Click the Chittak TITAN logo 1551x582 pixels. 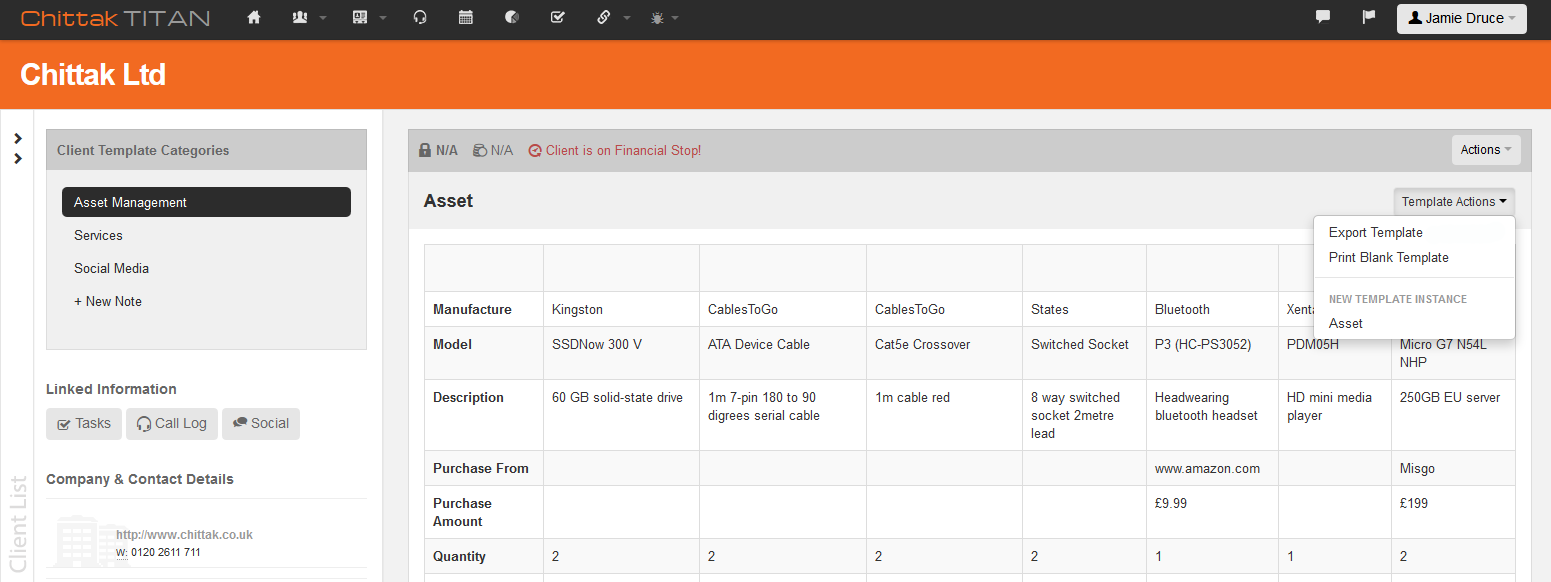(x=115, y=18)
